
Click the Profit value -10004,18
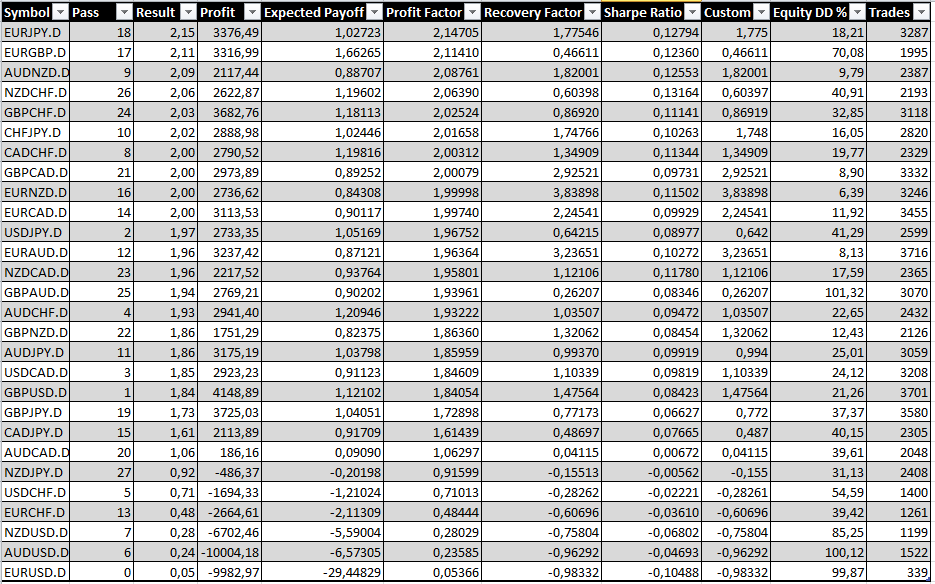231,552
